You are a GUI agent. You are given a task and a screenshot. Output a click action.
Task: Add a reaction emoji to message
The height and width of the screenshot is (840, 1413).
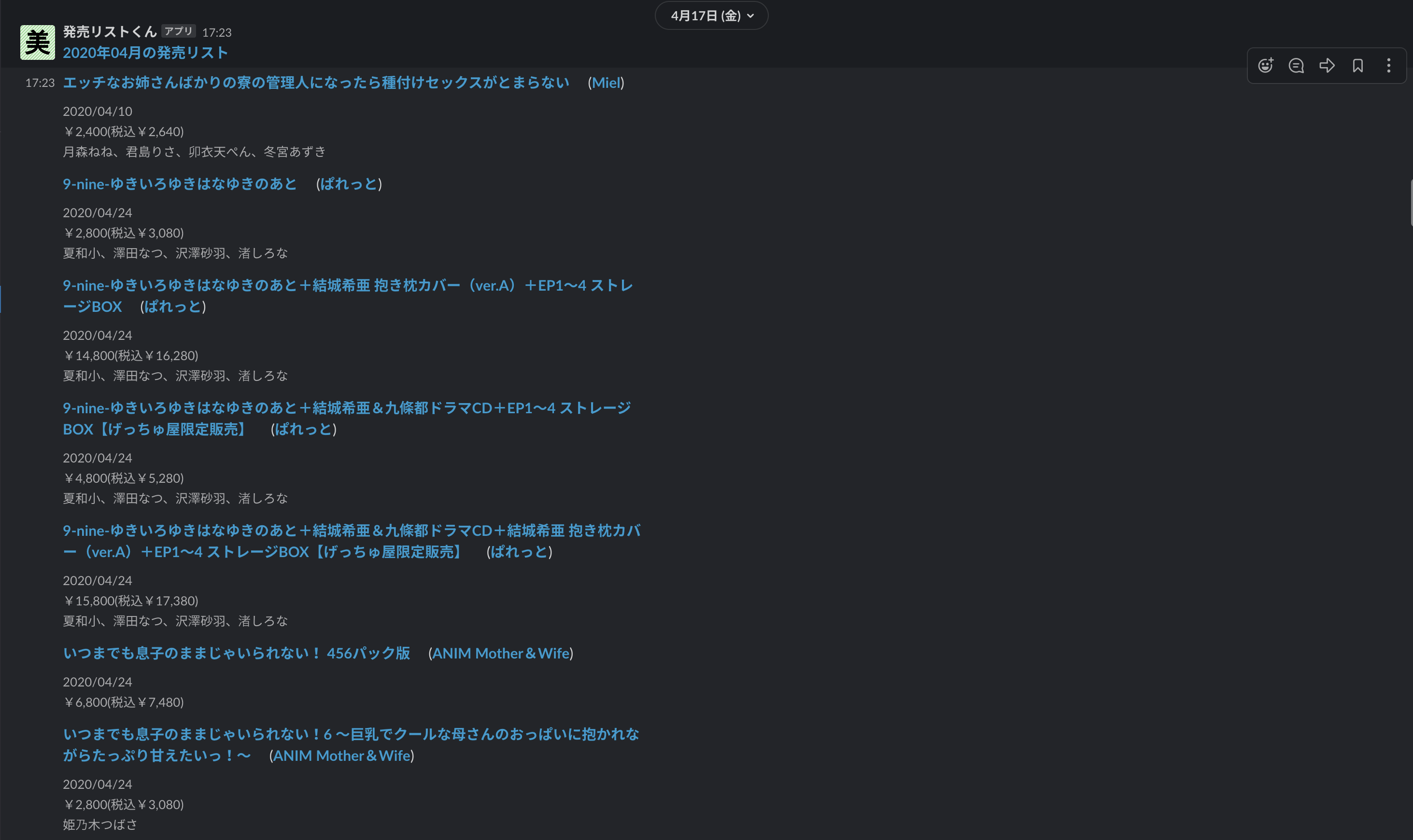pos(1265,66)
